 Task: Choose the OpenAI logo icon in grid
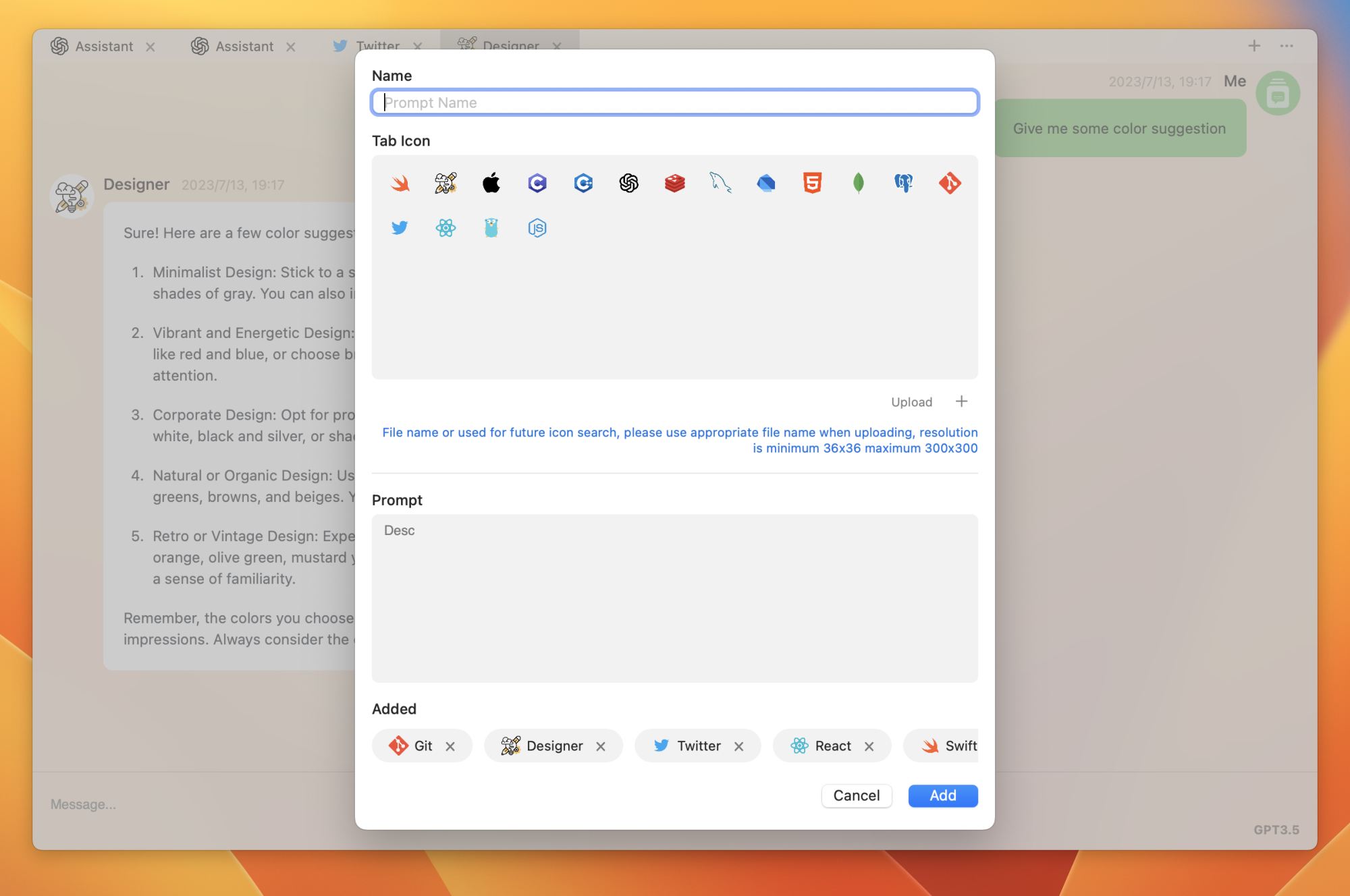pyautogui.click(x=629, y=183)
